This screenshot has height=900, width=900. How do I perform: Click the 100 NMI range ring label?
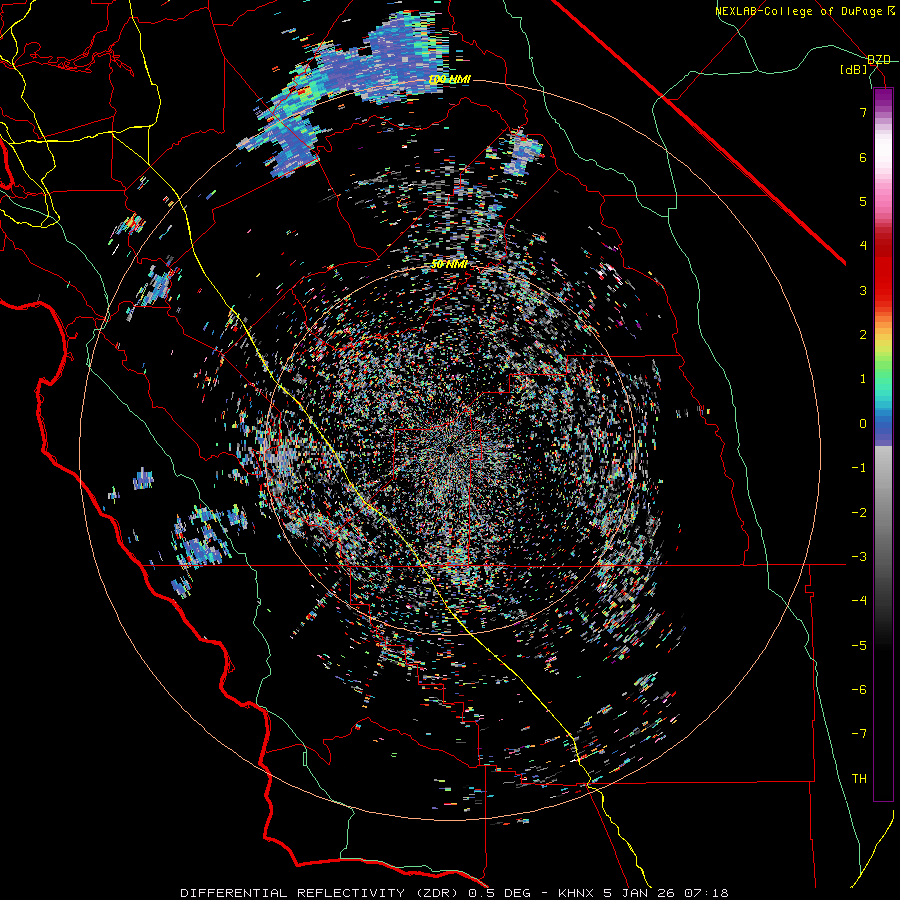point(449,80)
